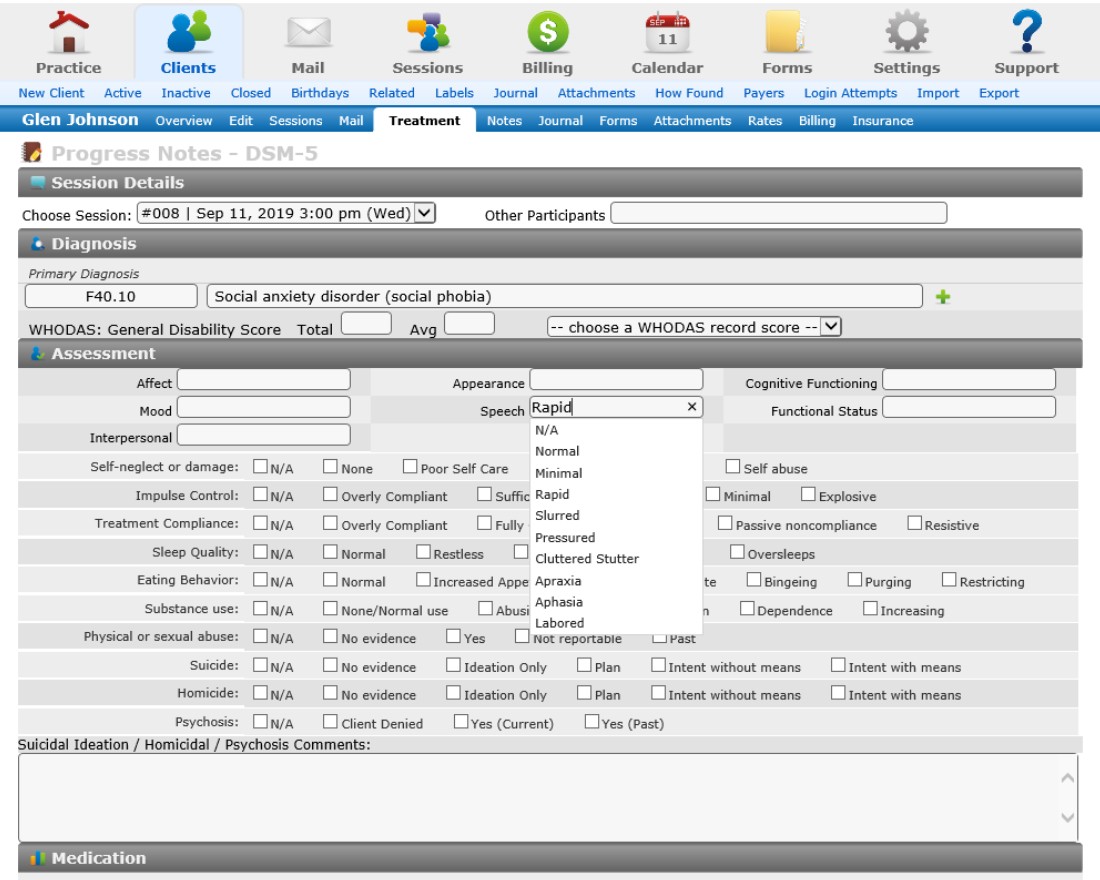This screenshot has width=1100, height=880.
Task: Switch to client Rates tab
Action: pos(765,121)
